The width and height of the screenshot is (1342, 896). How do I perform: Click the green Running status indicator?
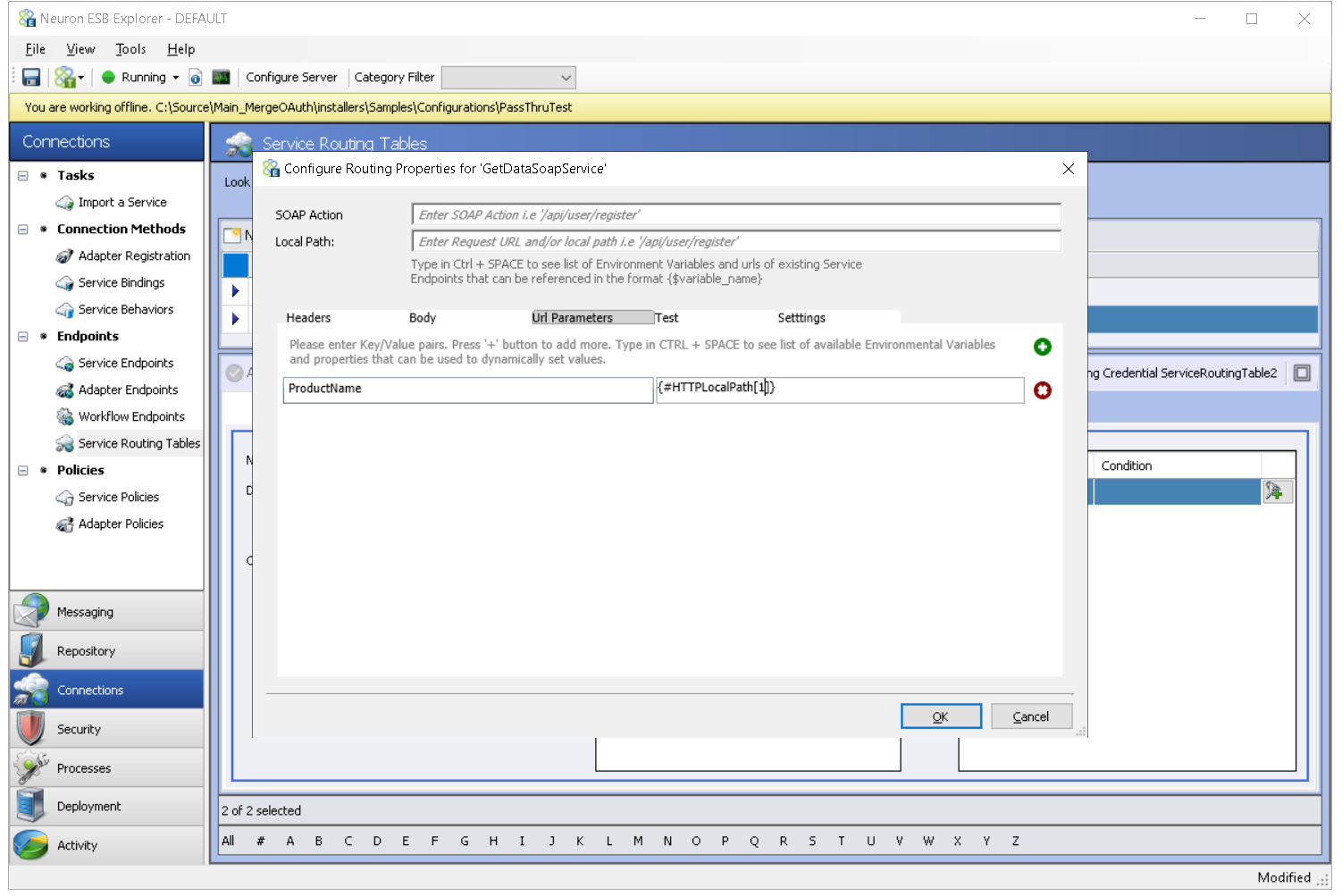pos(108,78)
